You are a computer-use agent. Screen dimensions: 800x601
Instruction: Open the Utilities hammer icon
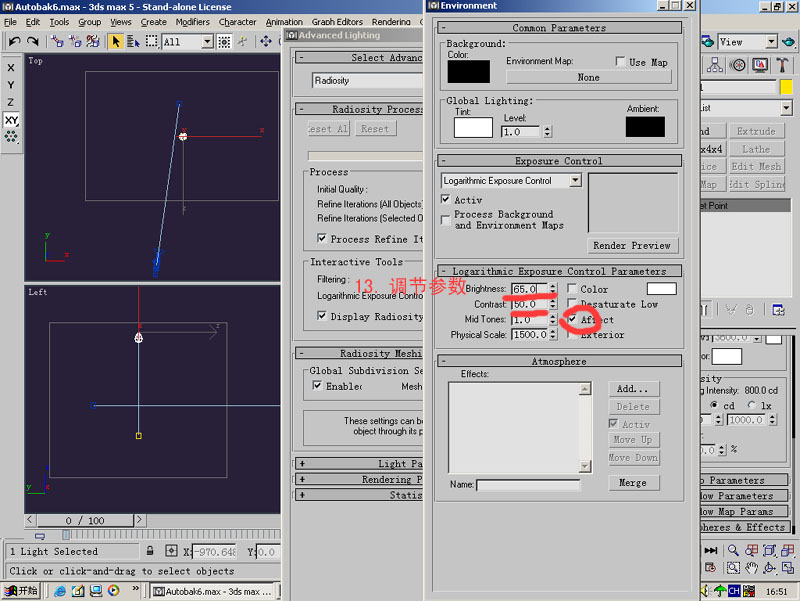pyautogui.click(x=782, y=65)
